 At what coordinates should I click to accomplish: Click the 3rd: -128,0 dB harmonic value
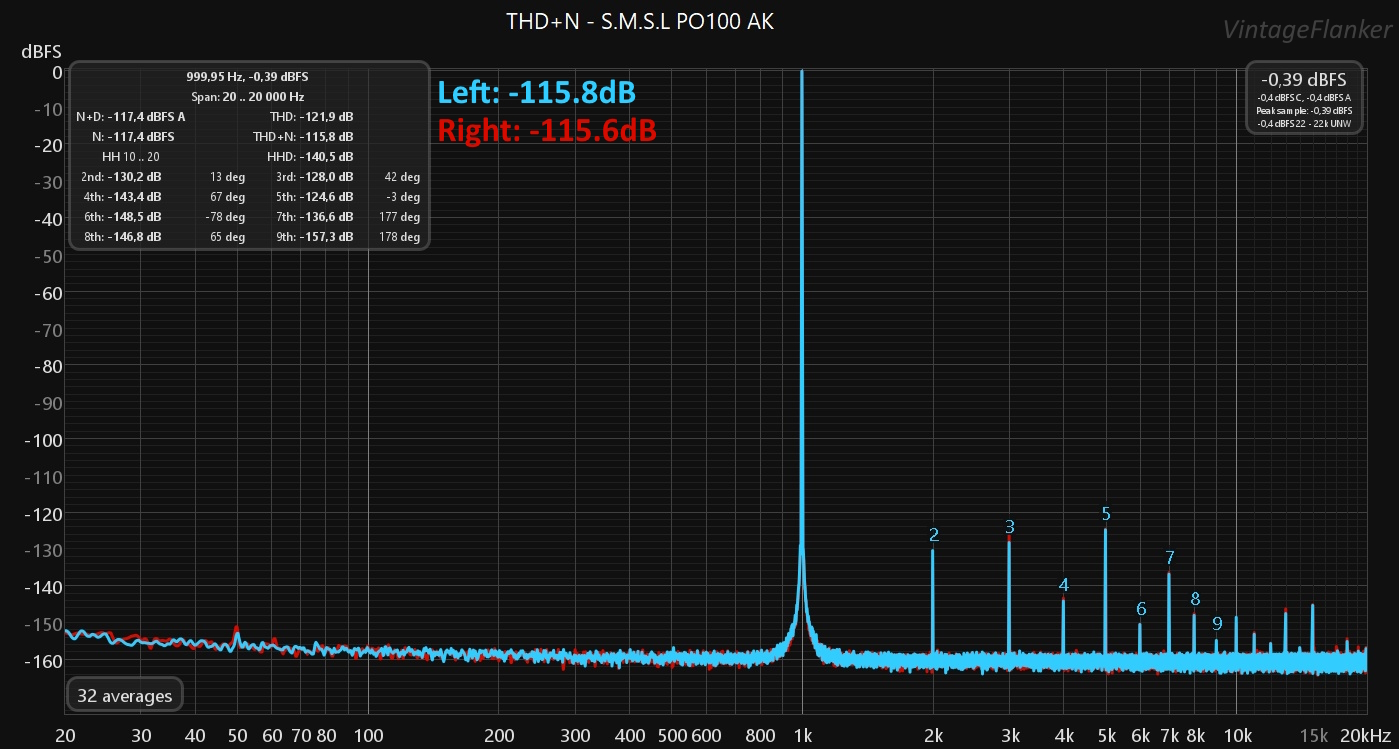click(x=314, y=177)
